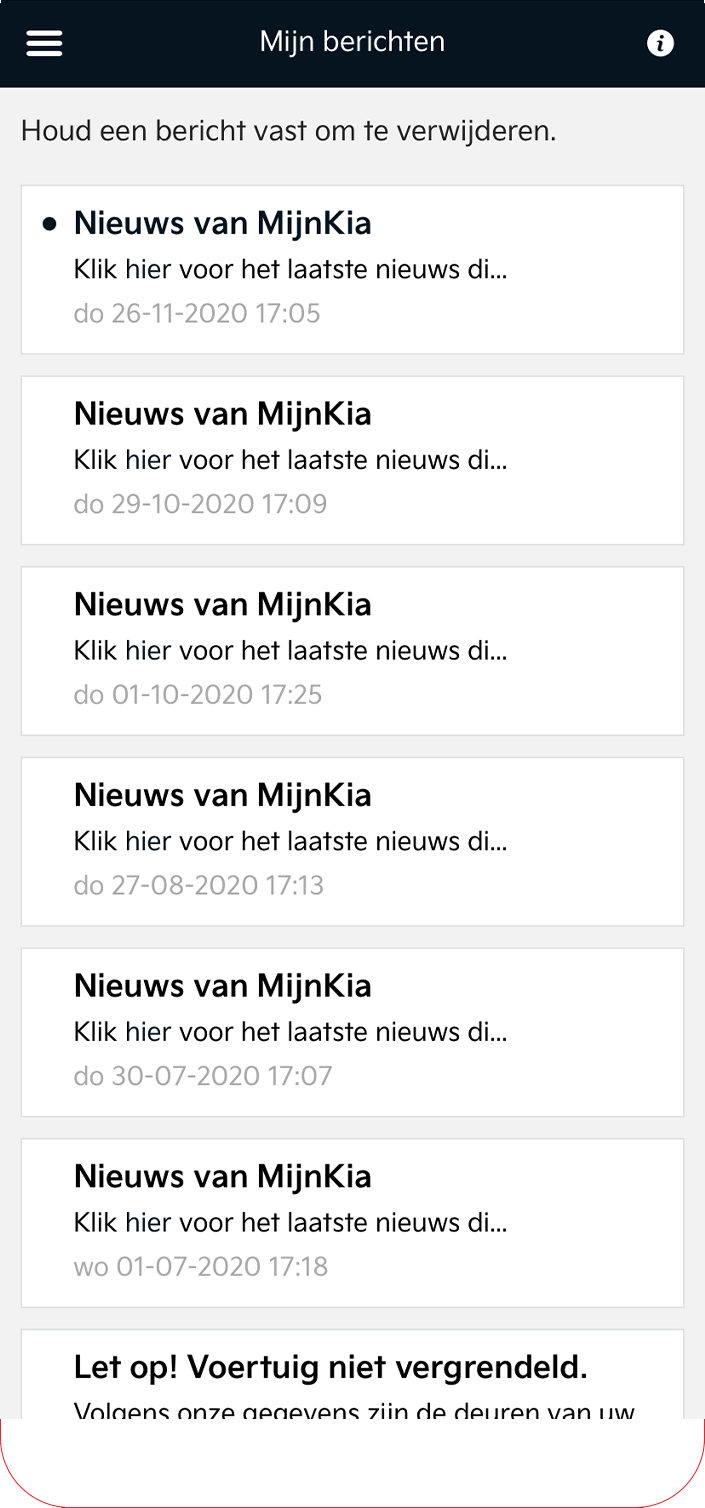Open message dated do 30-07-2020 17:07
The width and height of the screenshot is (705, 1508).
pyautogui.click(x=352, y=1032)
